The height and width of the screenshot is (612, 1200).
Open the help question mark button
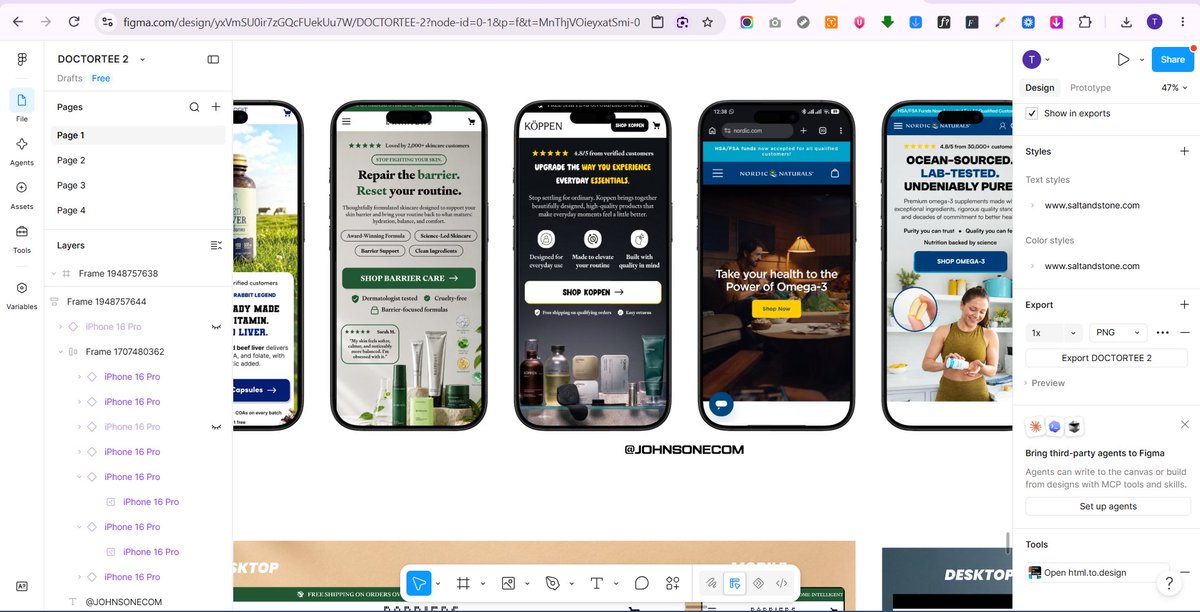[x=1168, y=582]
